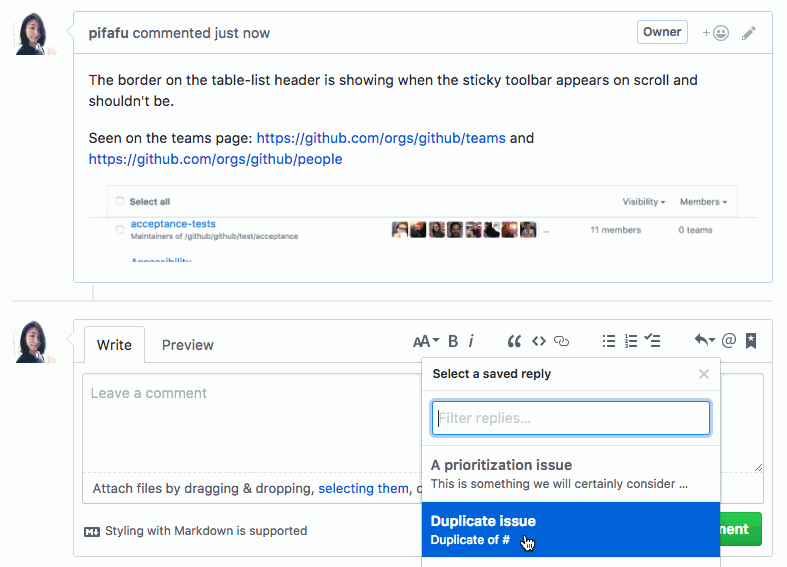This screenshot has width=787, height=567.
Task: Edit the comment using the pencil icon
Action: click(x=749, y=33)
